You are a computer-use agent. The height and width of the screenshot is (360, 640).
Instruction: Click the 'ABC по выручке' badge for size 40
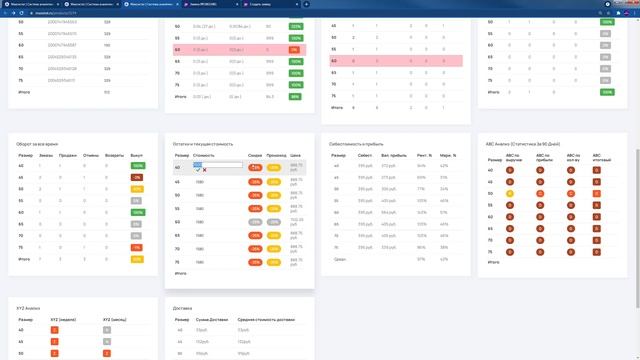(x=510, y=170)
